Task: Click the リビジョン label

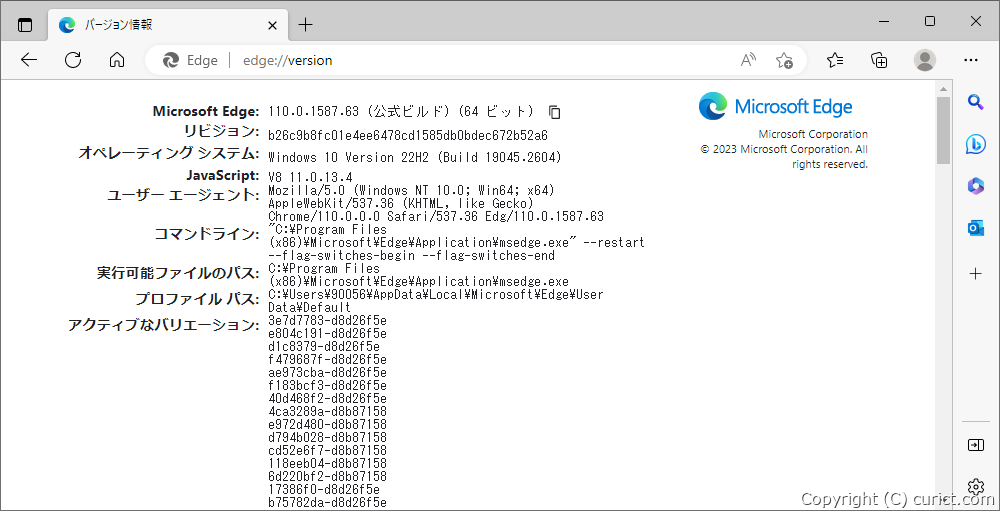Action: click(221, 132)
